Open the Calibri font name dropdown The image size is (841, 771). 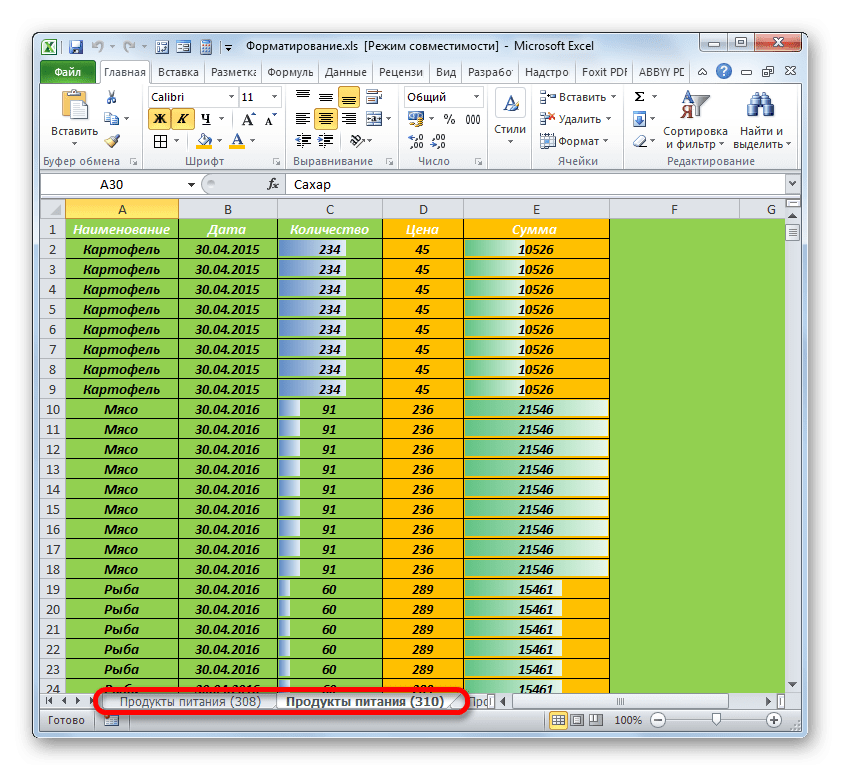pos(231,97)
